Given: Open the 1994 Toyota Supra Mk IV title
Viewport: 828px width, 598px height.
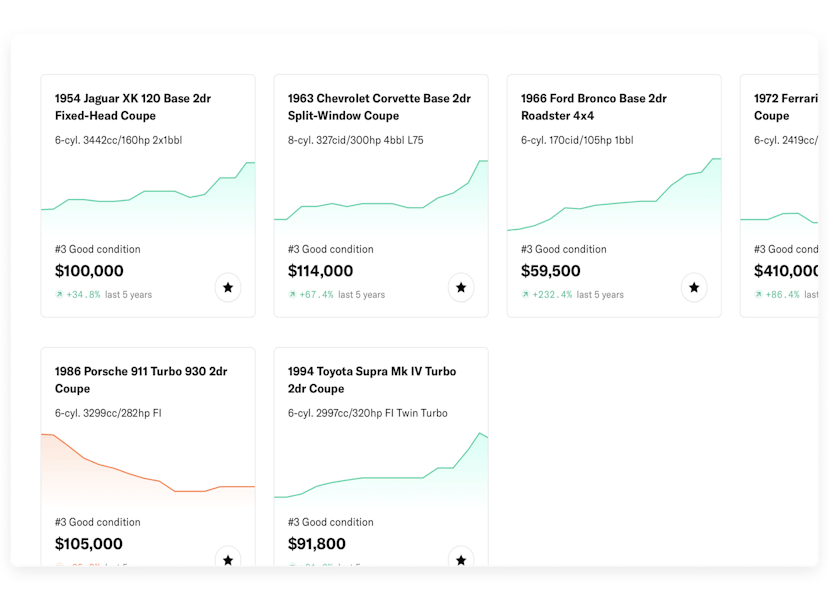Looking at the screenshot, I should click(x=372, y=380).
